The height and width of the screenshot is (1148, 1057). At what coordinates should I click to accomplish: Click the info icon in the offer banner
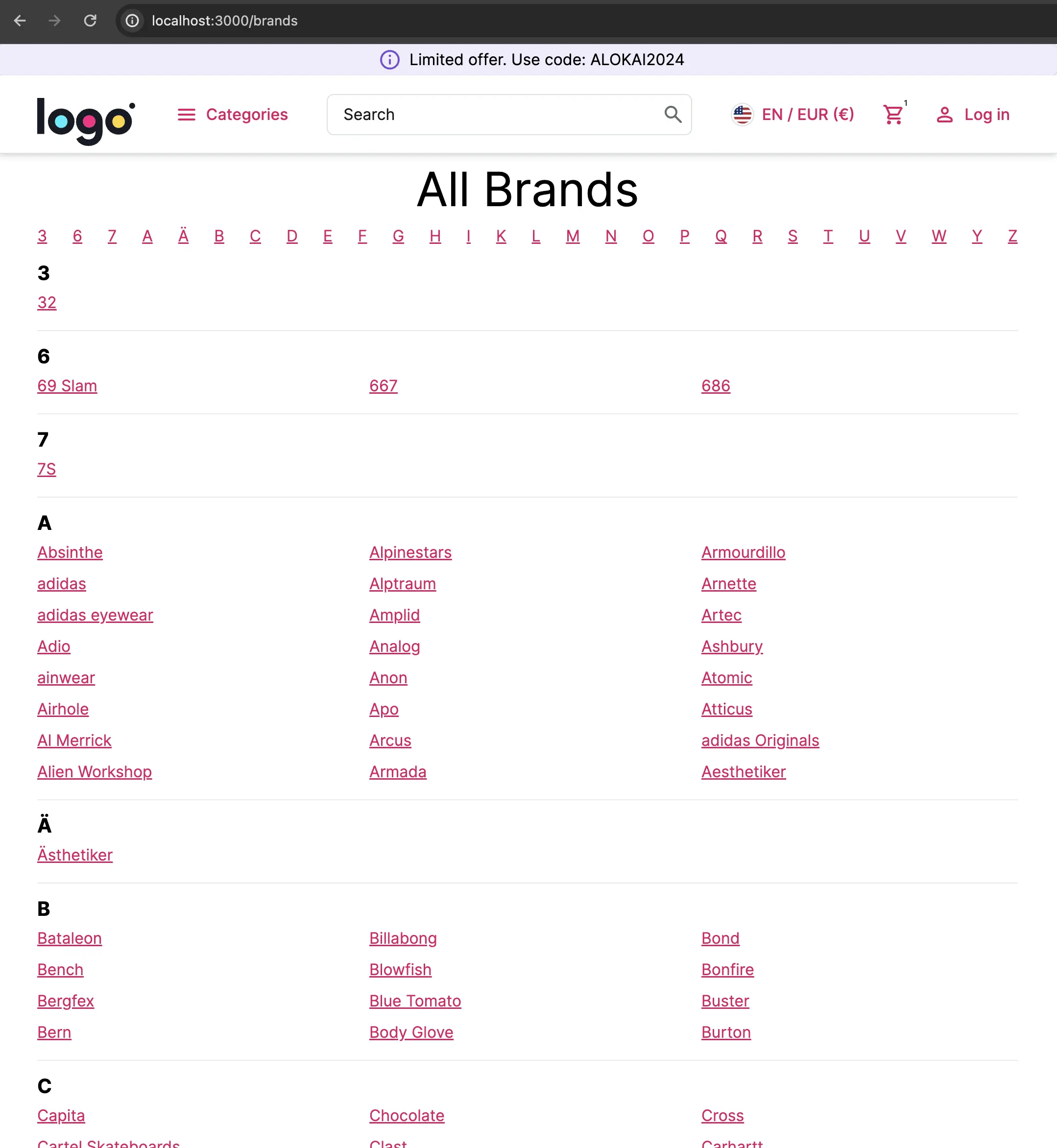[x=389, y=59]
